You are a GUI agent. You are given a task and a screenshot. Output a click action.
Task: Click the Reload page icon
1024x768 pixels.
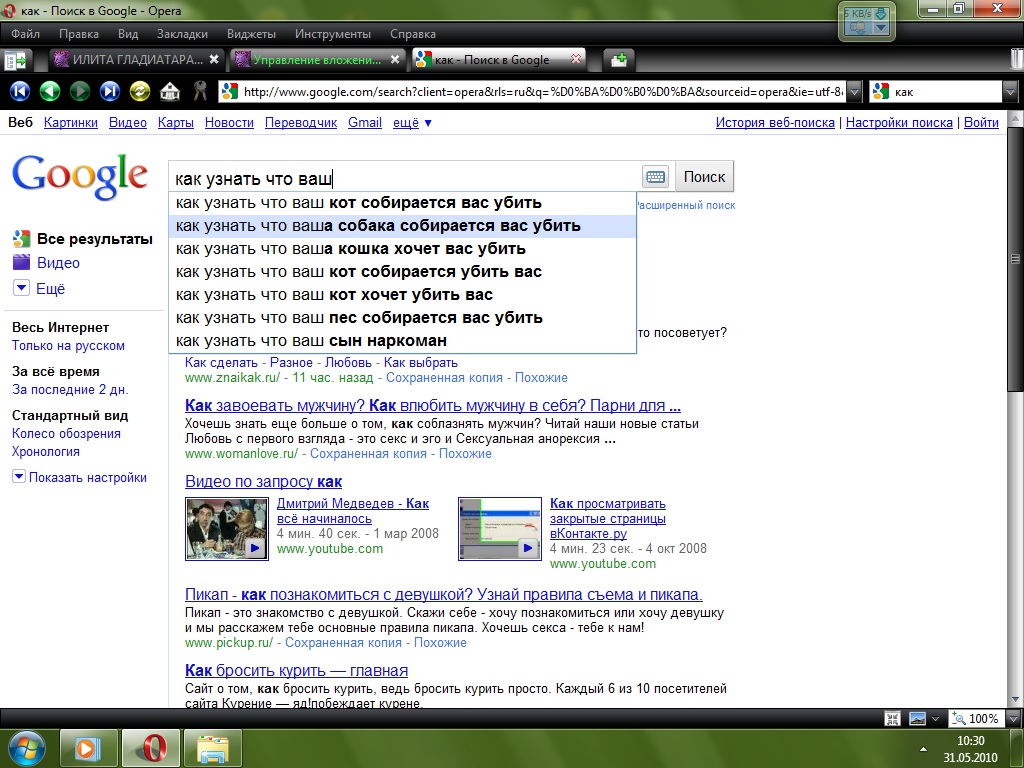[x=140, y=92]
